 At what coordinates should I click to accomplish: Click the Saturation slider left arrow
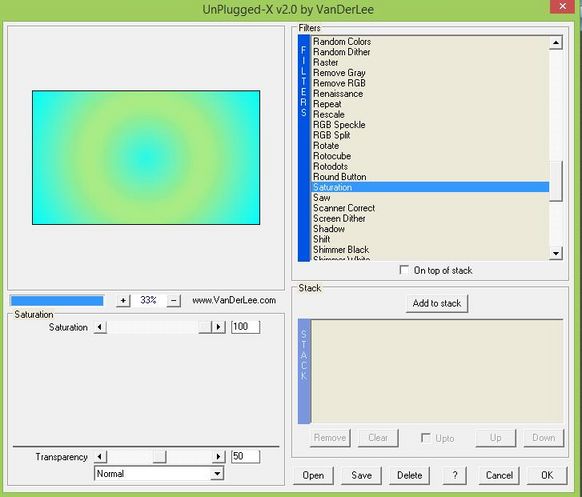(x=99, y=327)
